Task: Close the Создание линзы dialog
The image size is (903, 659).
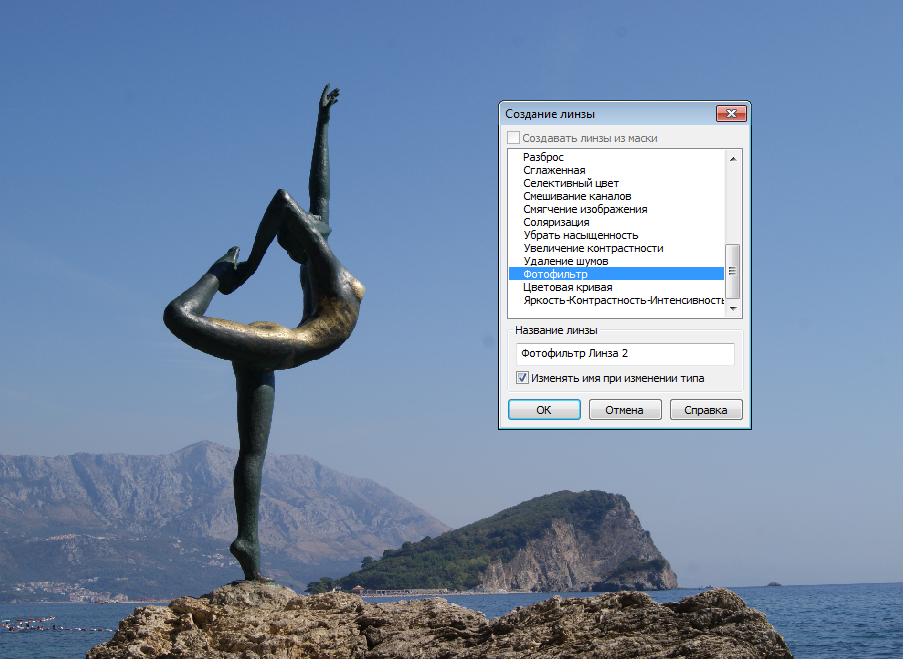Action: (x=731, y=113)
